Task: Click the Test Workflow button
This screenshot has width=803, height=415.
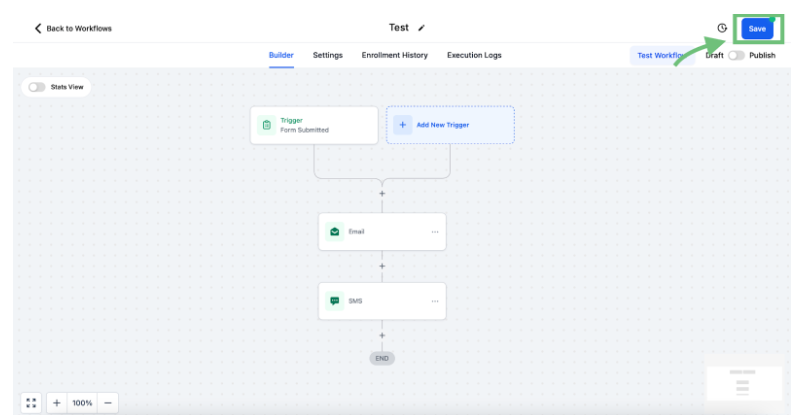Action: tap(662, 55)
